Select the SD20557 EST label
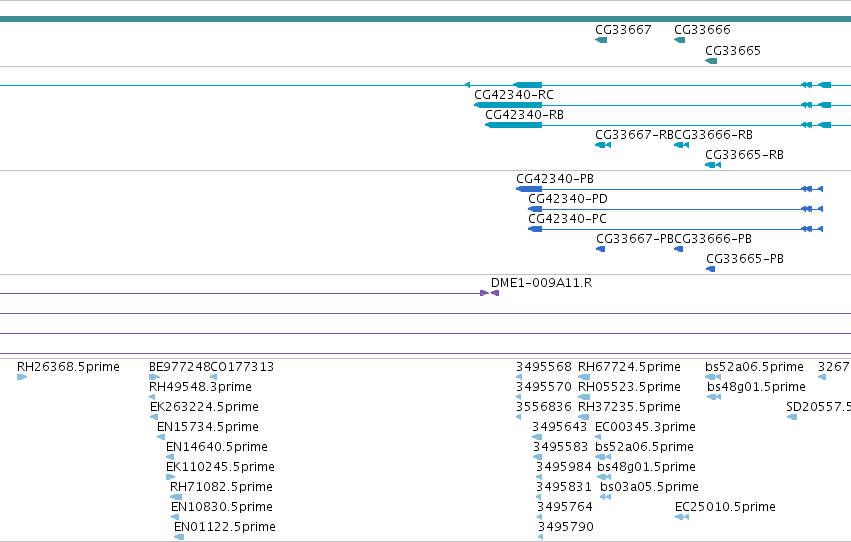Screen dimensions: 851x542 [x=818, y=407]
